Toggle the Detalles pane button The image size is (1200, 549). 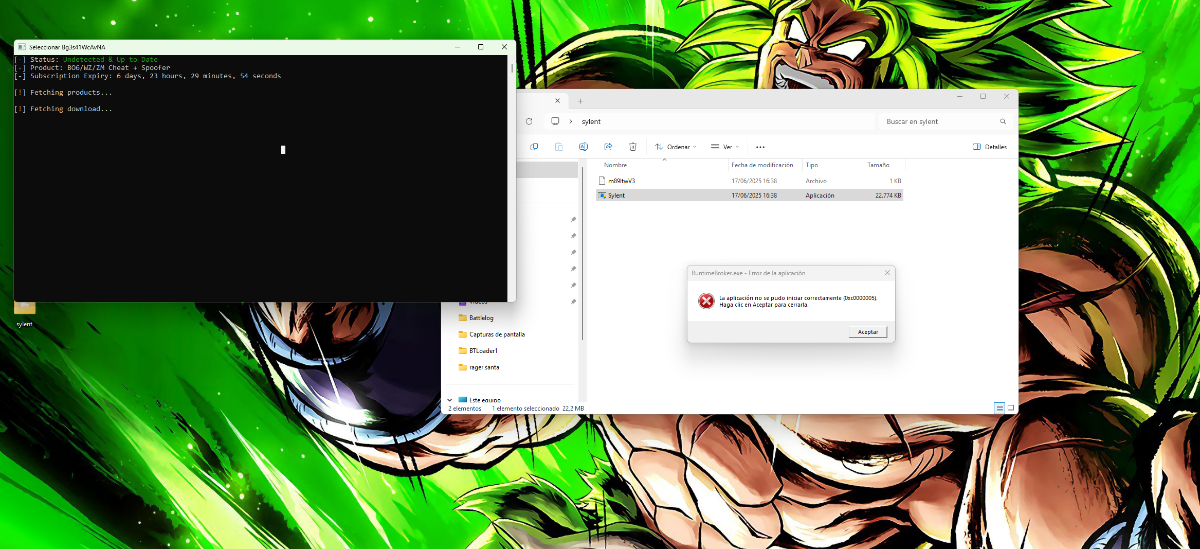(990, 146)
